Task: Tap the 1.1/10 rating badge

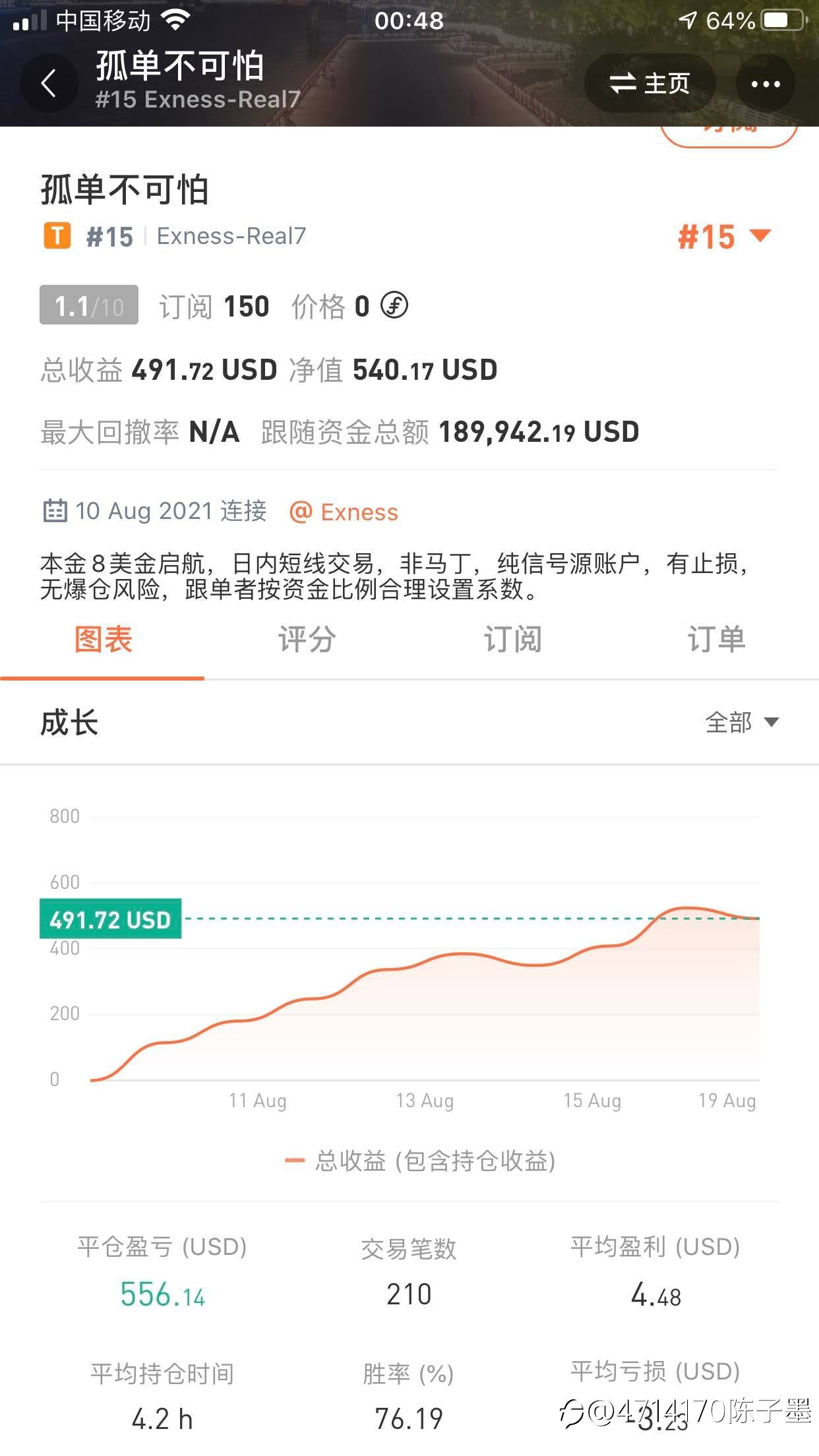Action: 89,305
